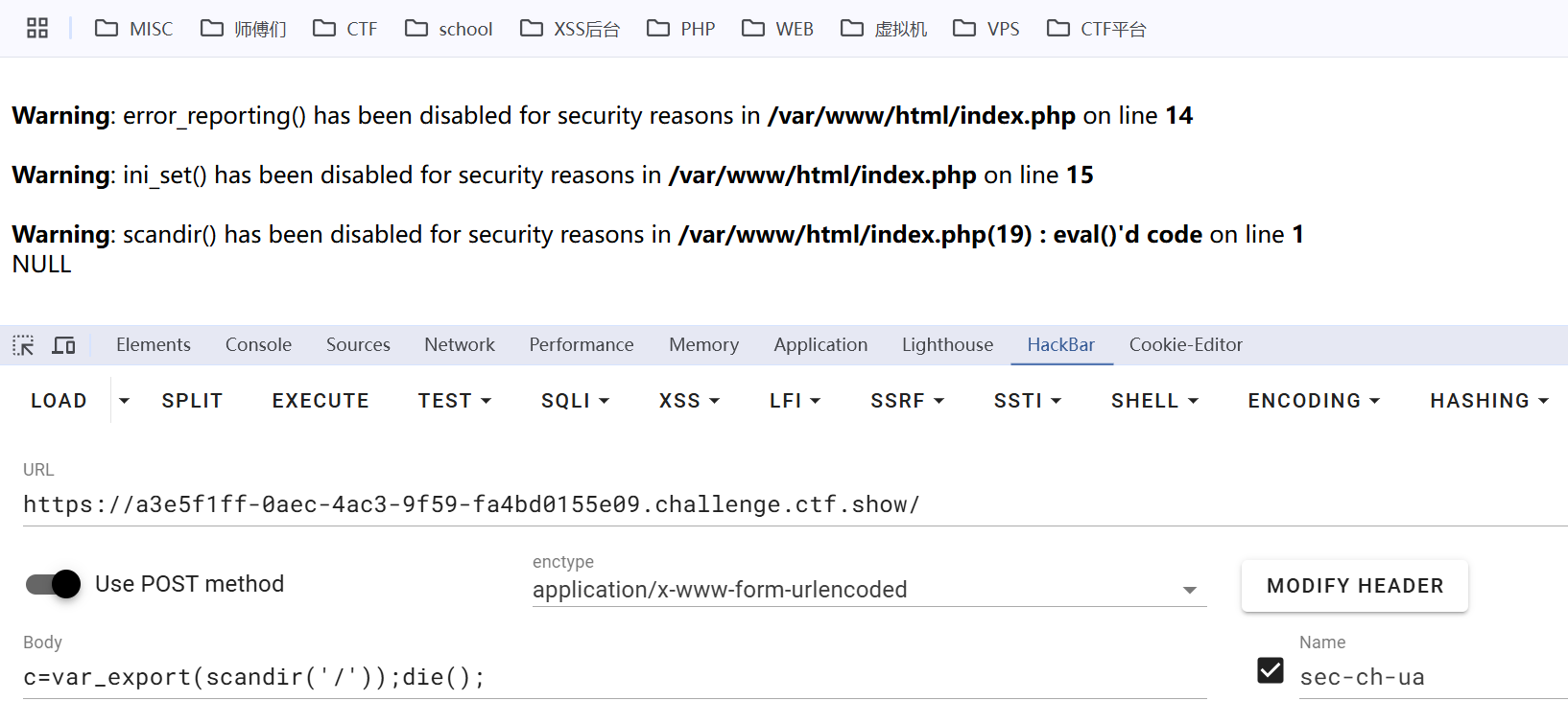Viewport: 1568px width, 701px height.
Task: Disable the Use POST method switch
Action: 54,584
